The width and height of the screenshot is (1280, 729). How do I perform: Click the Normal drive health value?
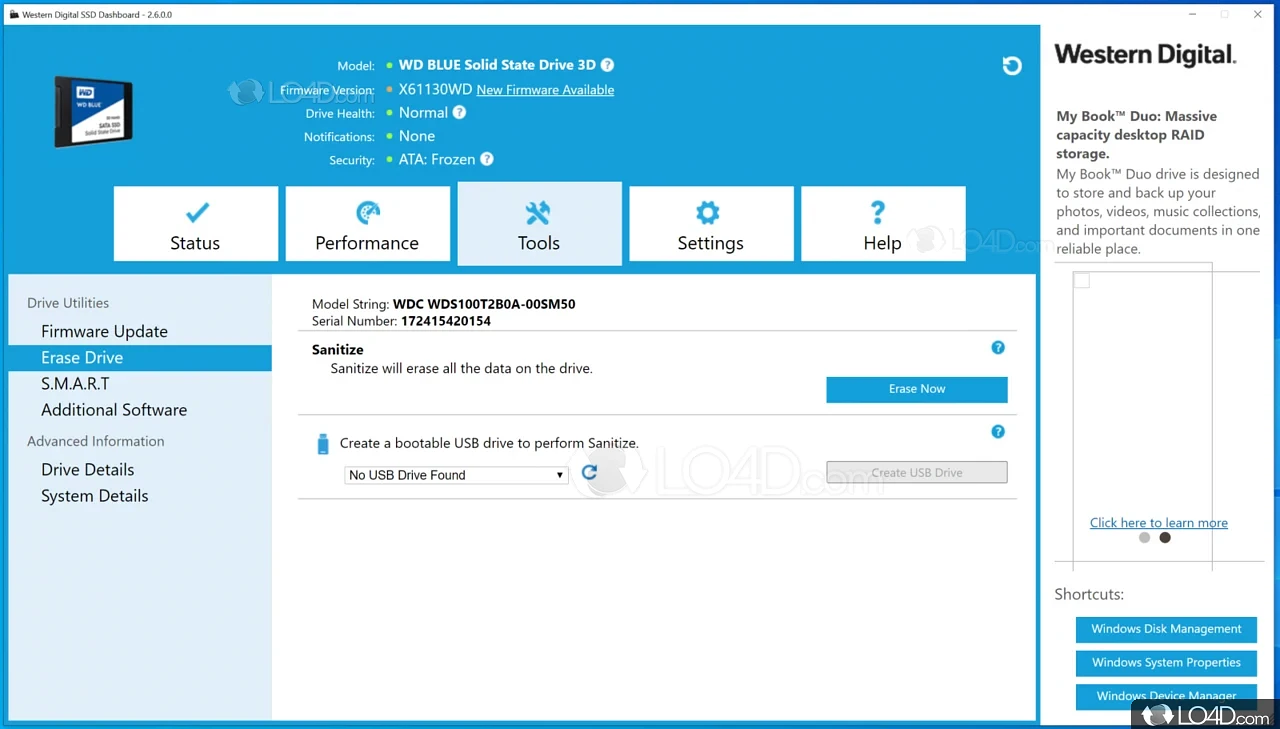click(x=423, y=113)
